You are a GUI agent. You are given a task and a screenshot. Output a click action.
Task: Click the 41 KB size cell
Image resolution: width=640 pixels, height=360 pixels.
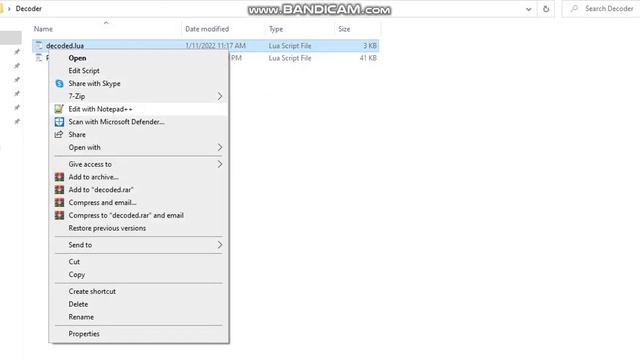[x=368, y=58]
